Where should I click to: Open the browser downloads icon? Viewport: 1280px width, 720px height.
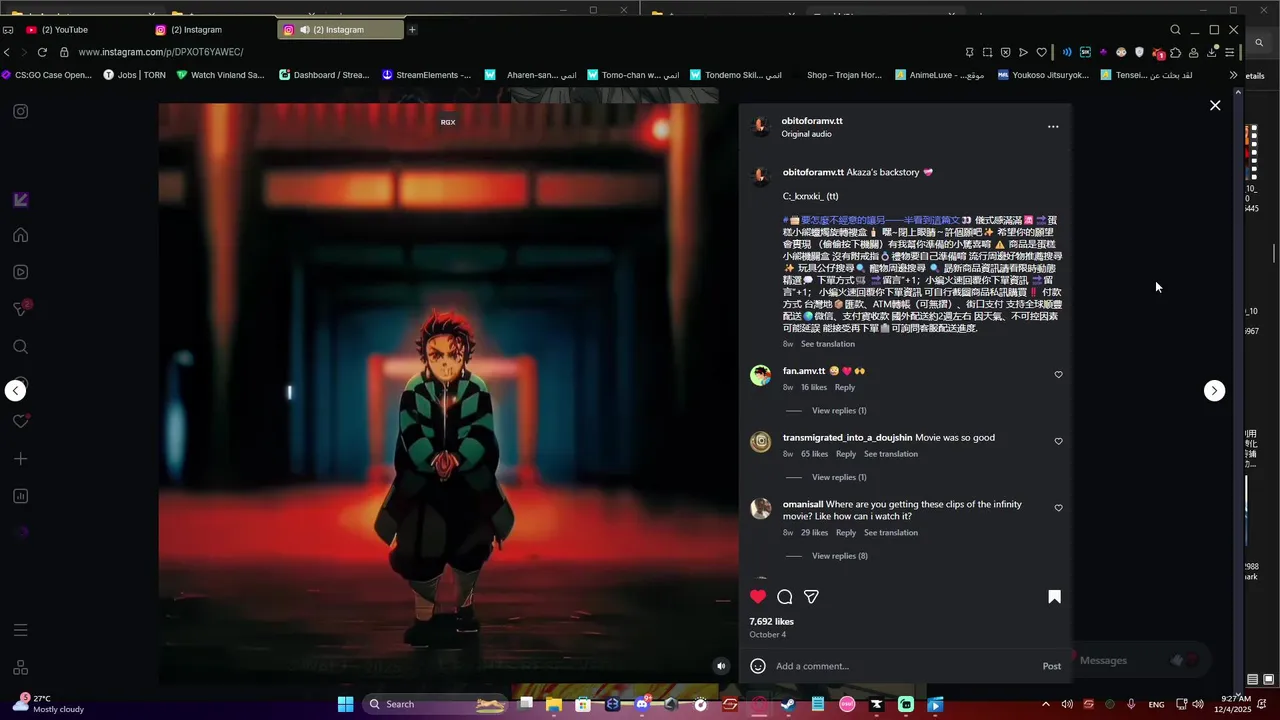(1212, 52)
